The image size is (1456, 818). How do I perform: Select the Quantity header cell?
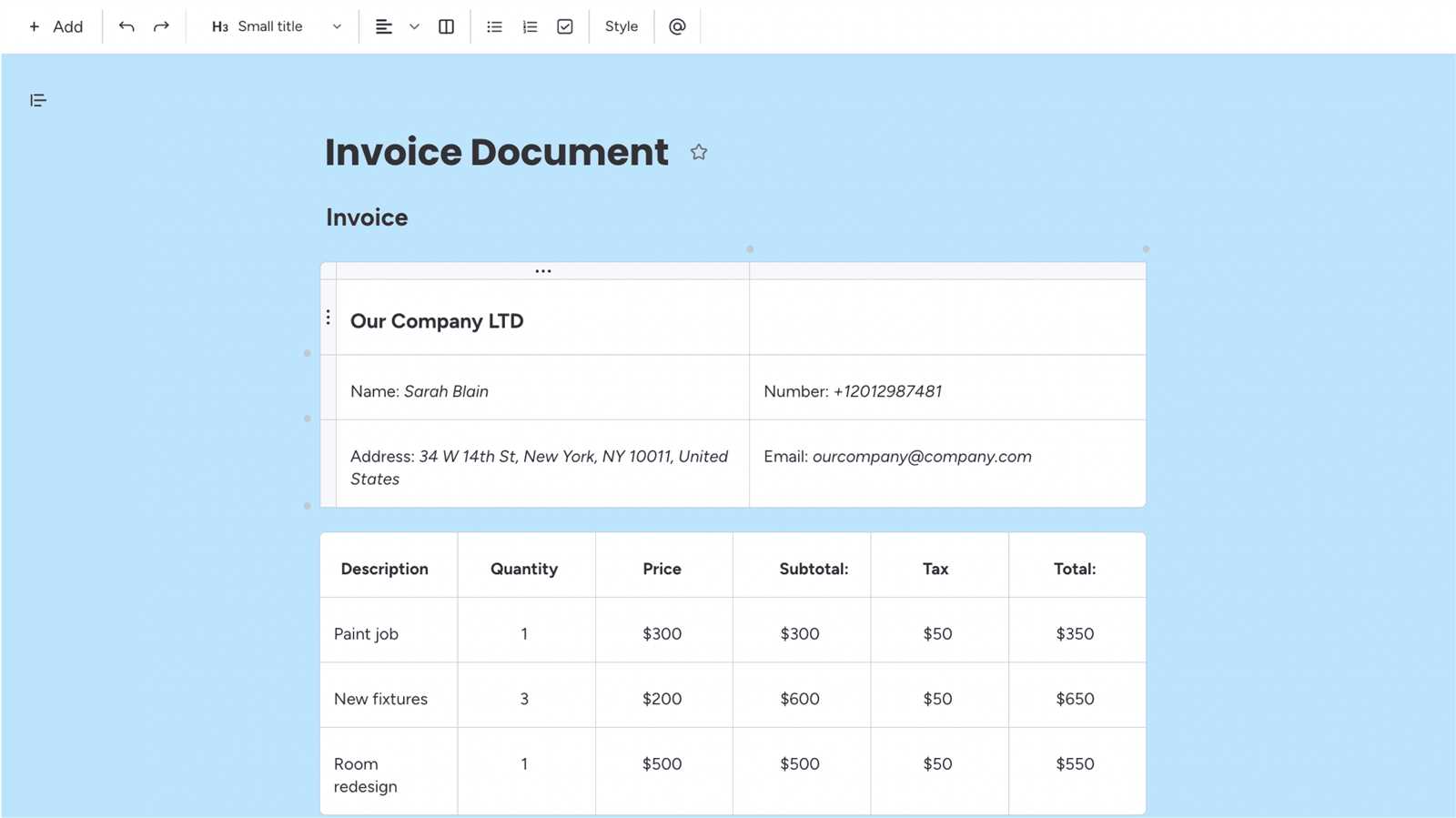coord(527,565)
